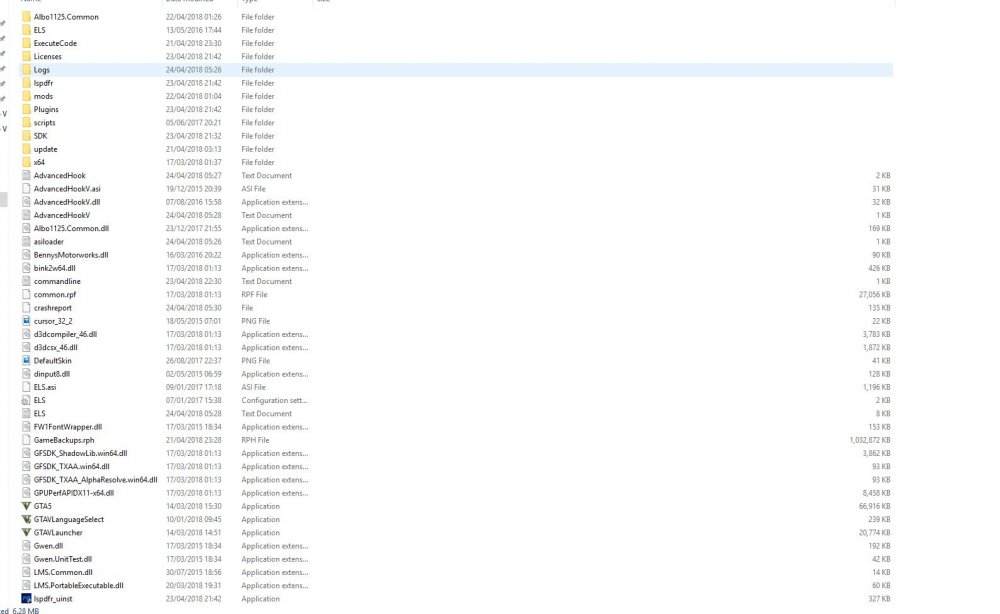
Task: Select the highlighted Logs folder icon
Action: click(x=26, y=69)
